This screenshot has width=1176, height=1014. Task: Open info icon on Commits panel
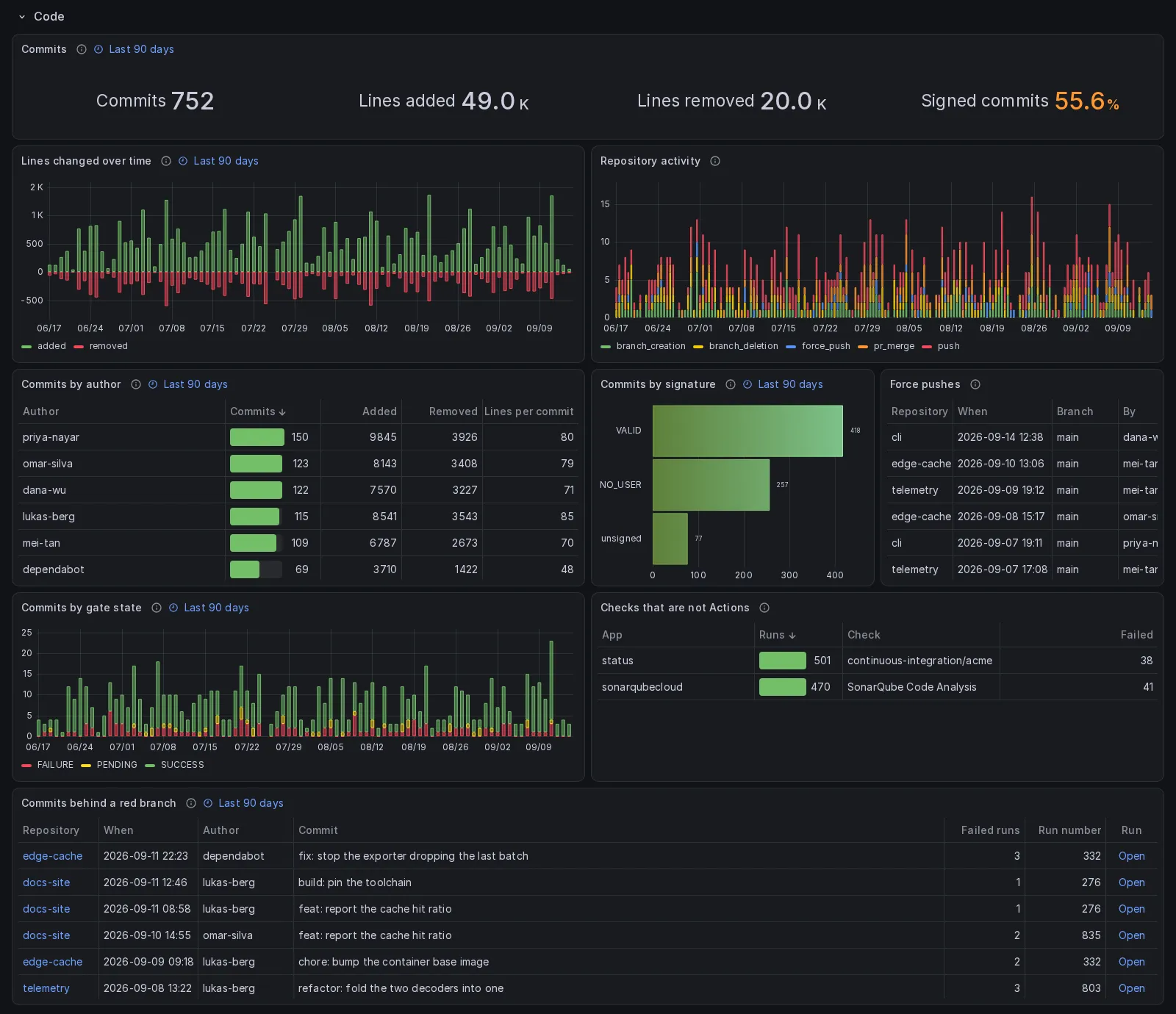pos(82,49)
